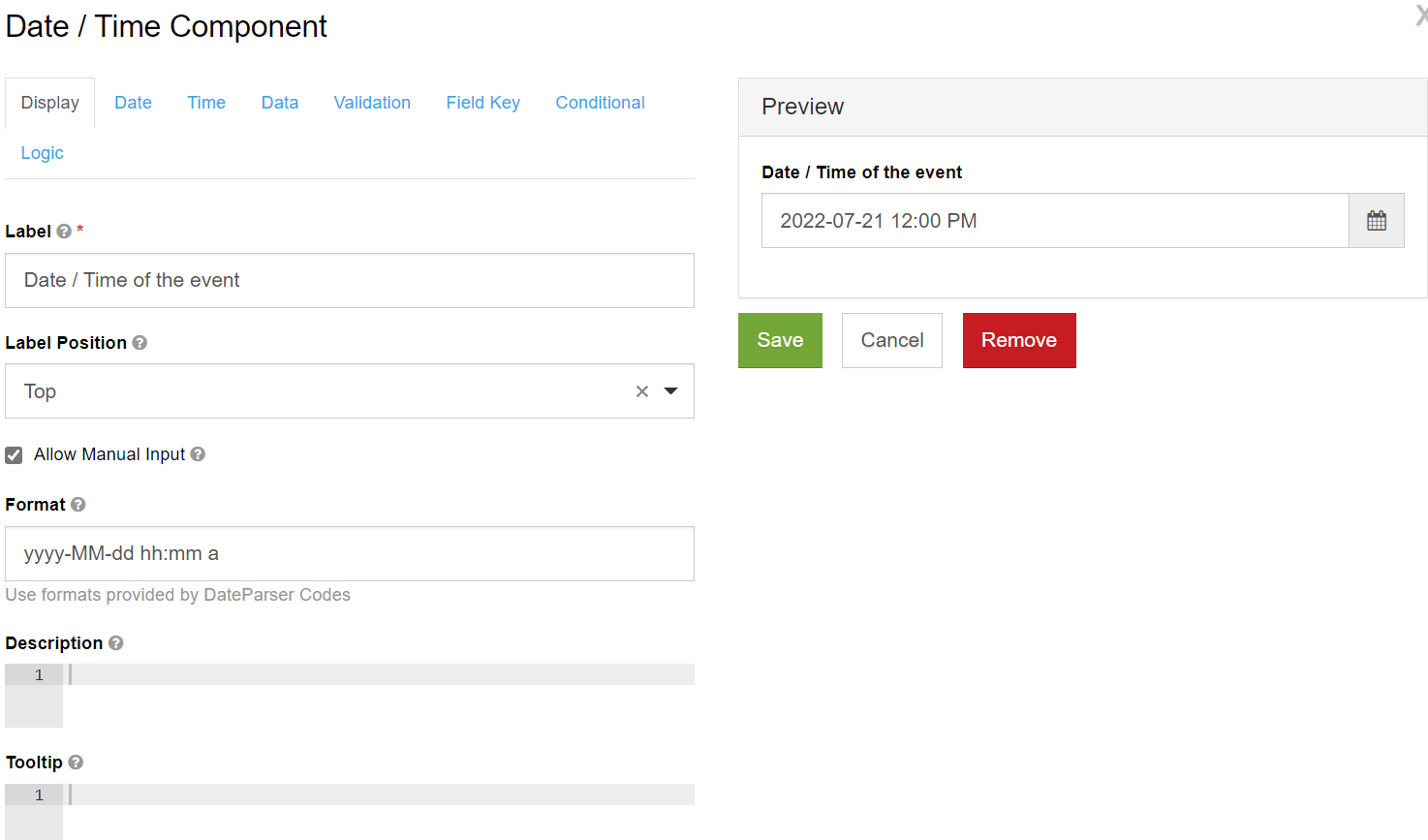Click the Description help icon

coord(116,643)
